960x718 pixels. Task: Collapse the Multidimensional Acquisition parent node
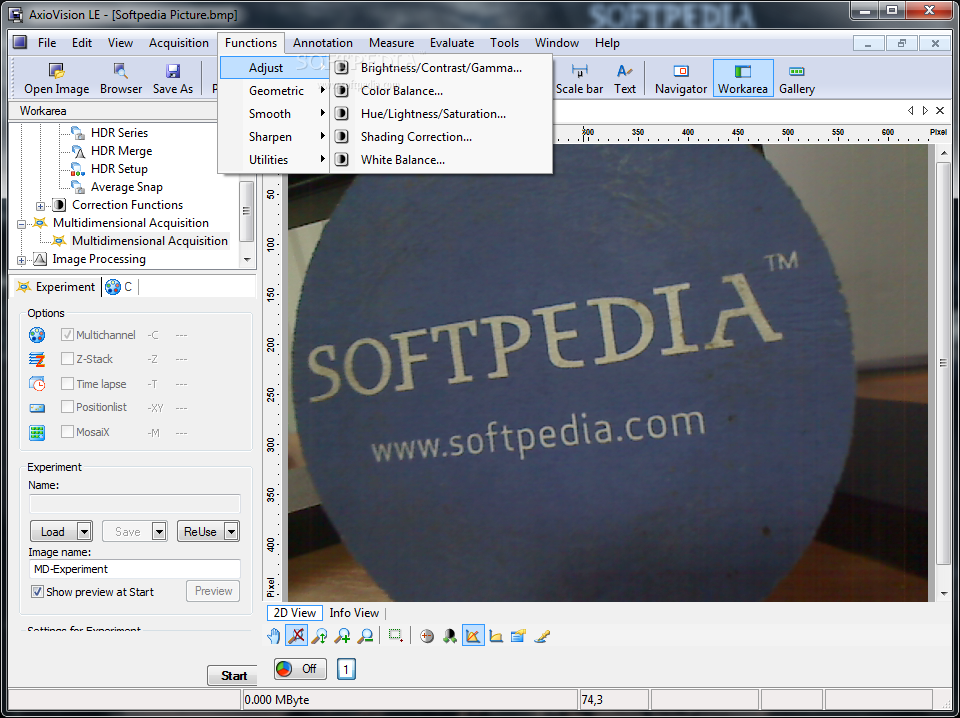click(x=21, y=224)
